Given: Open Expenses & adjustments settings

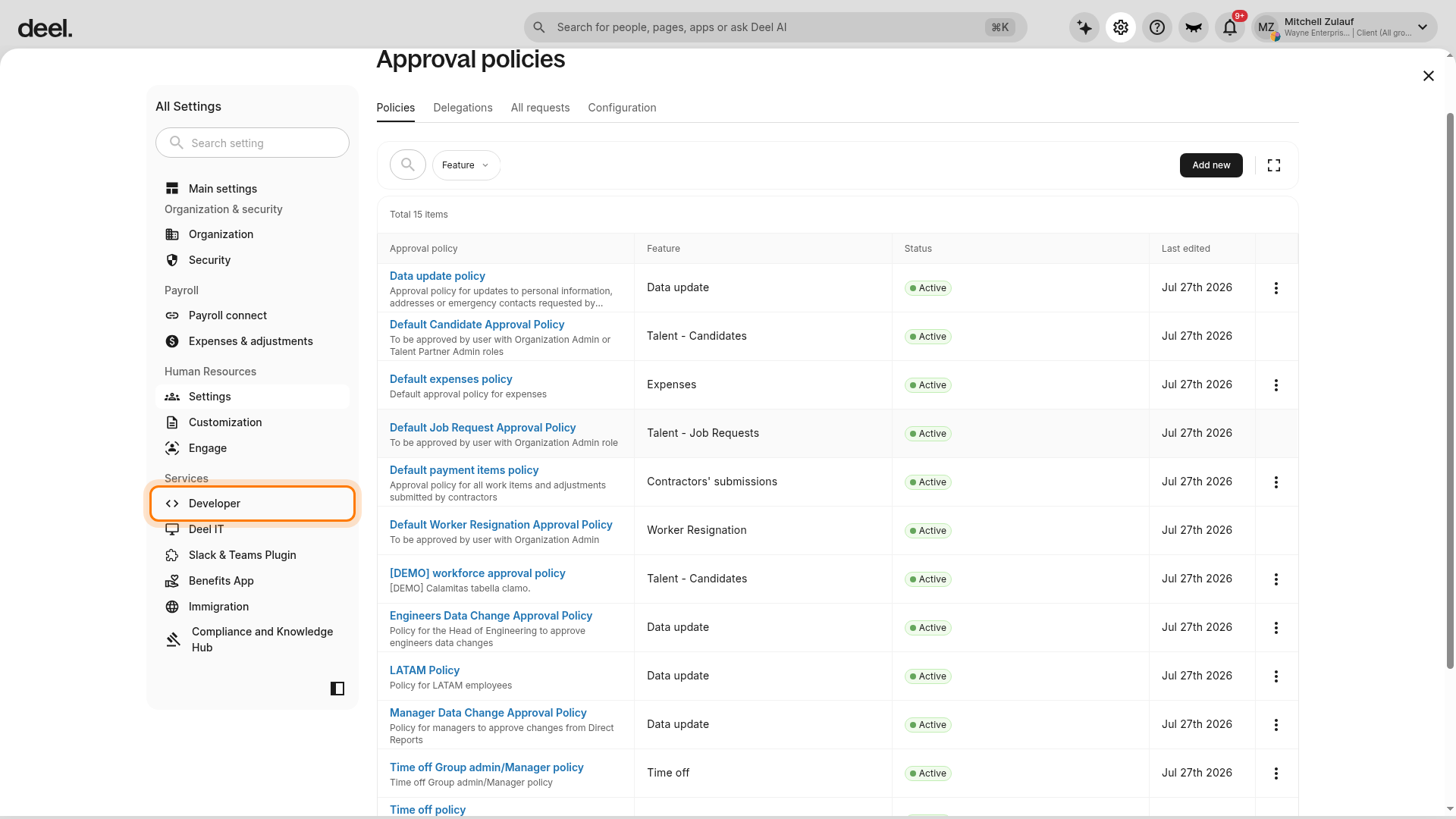Looking at the screenshot, I should 253,341.
